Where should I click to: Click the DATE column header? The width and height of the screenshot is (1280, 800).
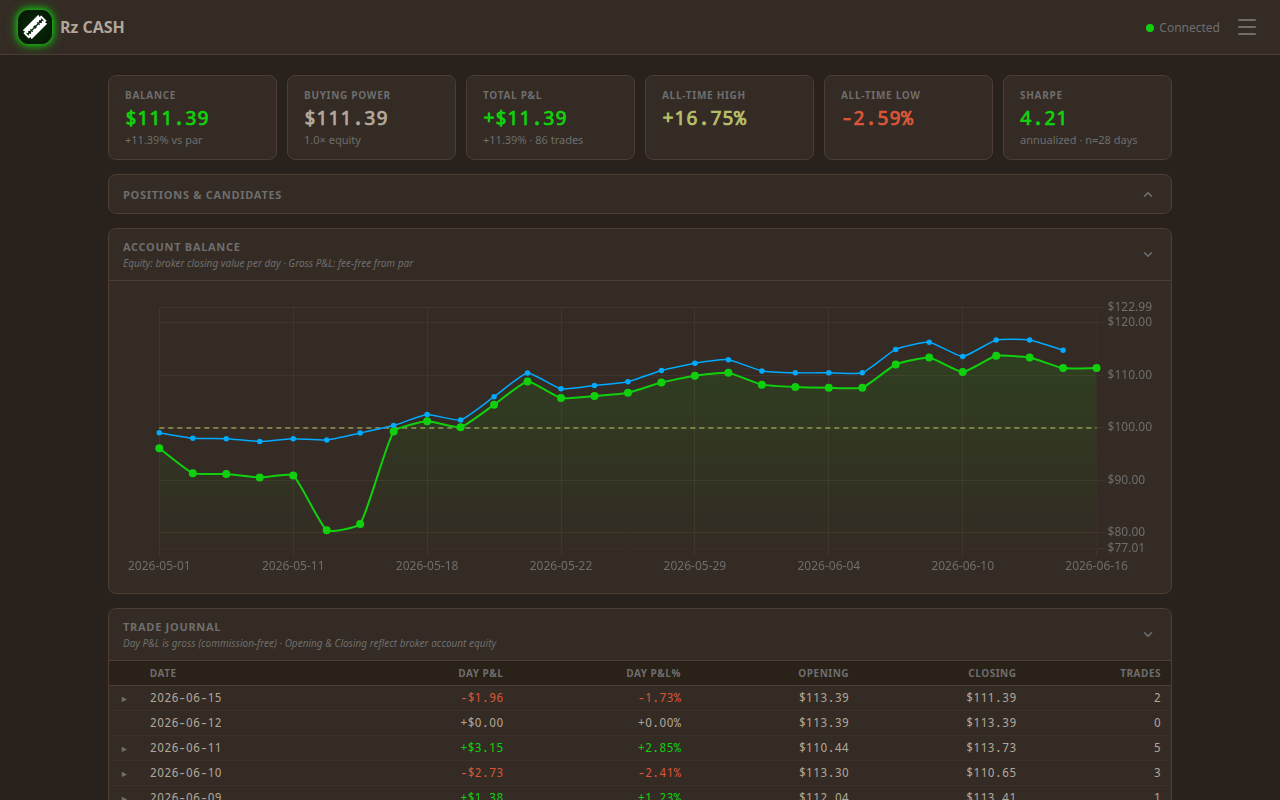(x=163, y=674)
